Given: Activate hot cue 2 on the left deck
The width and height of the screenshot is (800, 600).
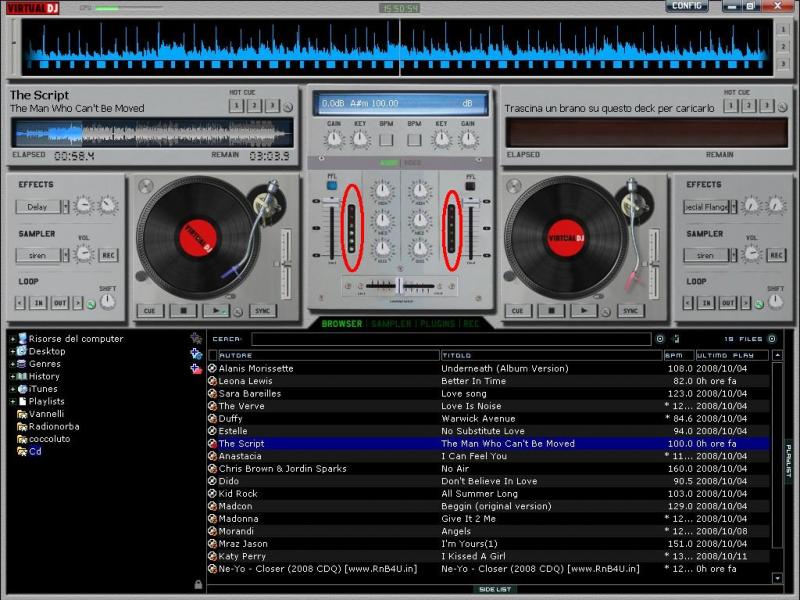Looking at the screenshot, I should [x=254, y=106].
